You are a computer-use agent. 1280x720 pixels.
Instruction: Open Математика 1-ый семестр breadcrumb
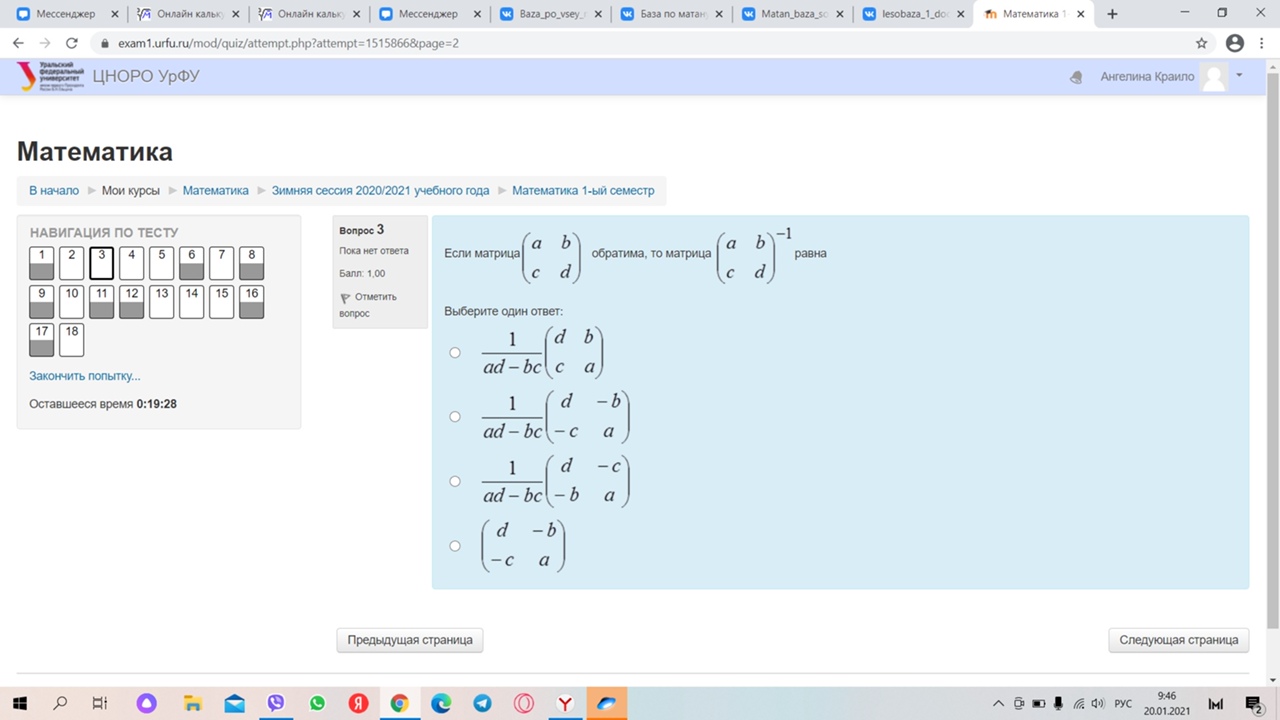pos(583,190)
